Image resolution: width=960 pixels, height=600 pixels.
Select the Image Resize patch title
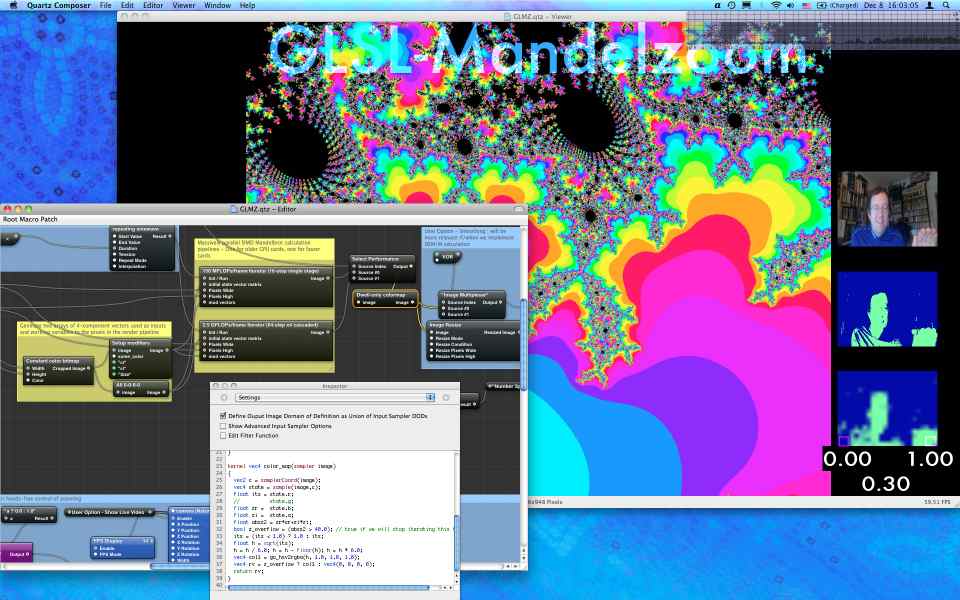click(x=445, y=325)
